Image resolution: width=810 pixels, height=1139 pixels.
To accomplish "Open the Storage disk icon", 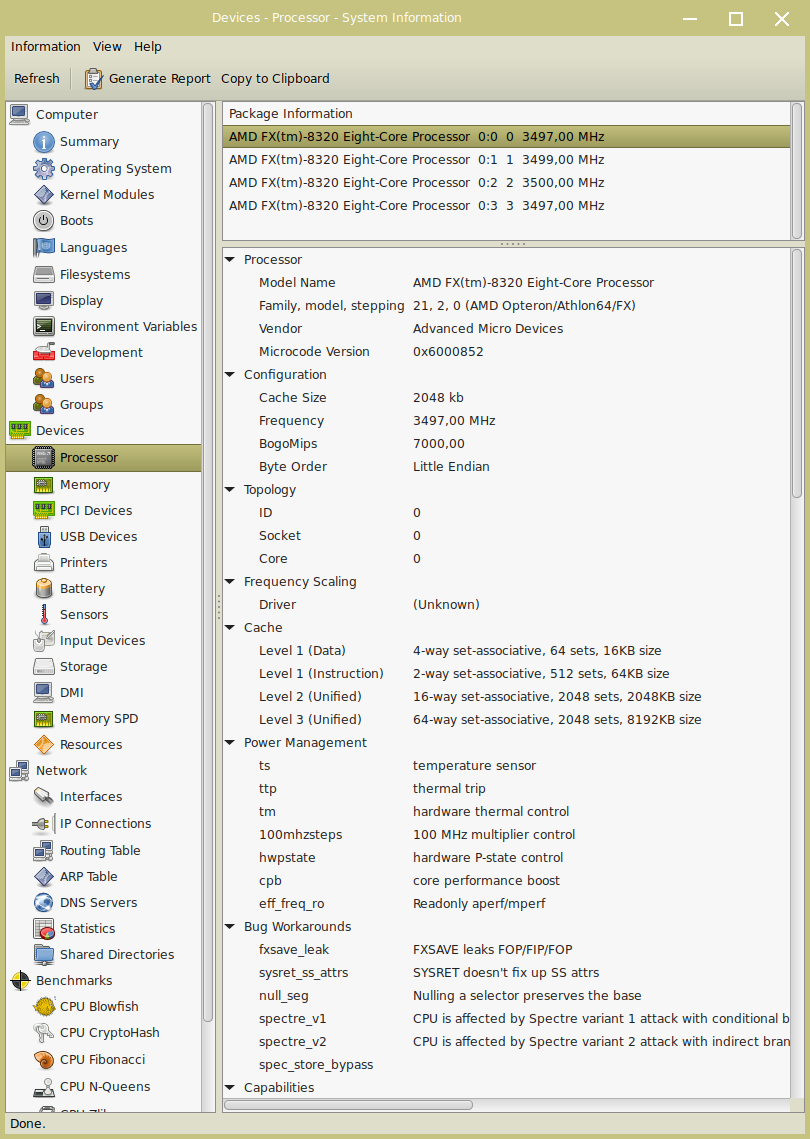I will click(x=44, y=667).
